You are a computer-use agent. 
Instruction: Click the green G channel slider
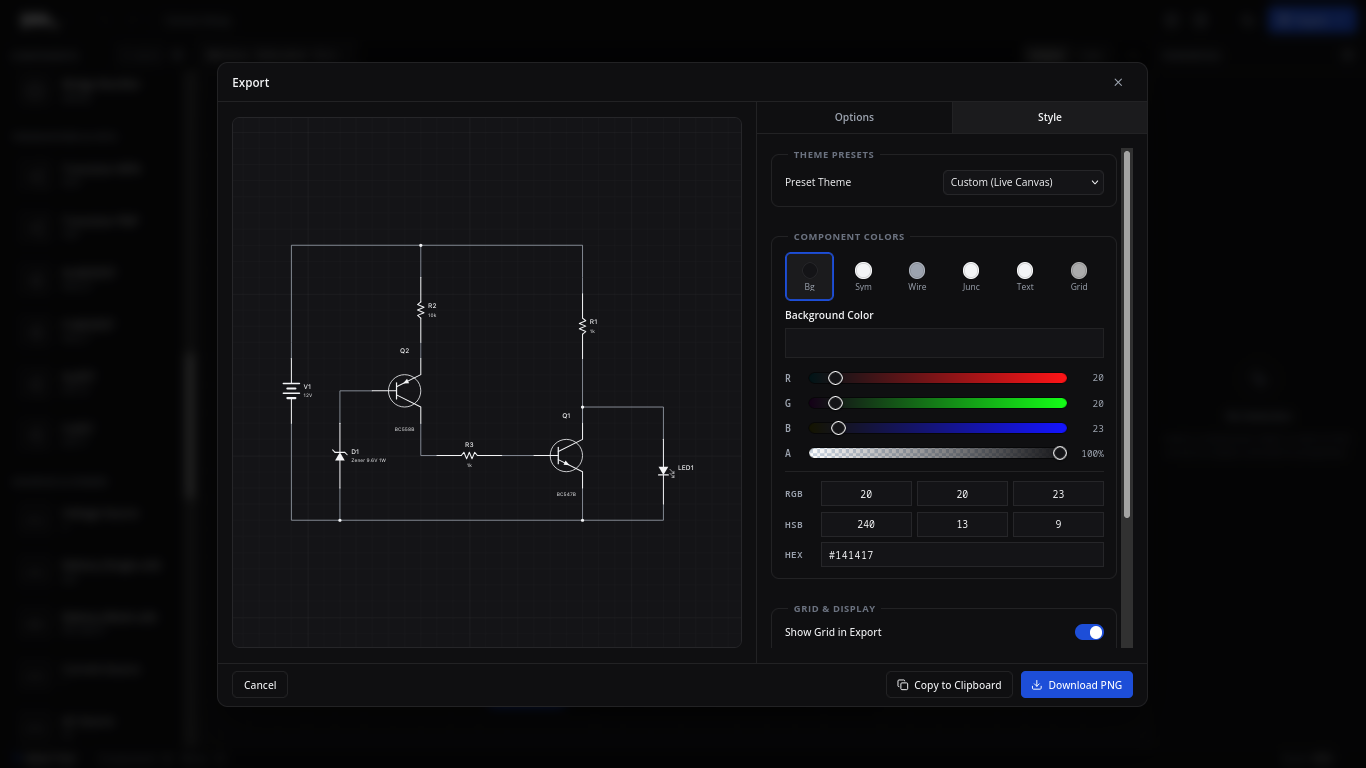coord(938,403)
